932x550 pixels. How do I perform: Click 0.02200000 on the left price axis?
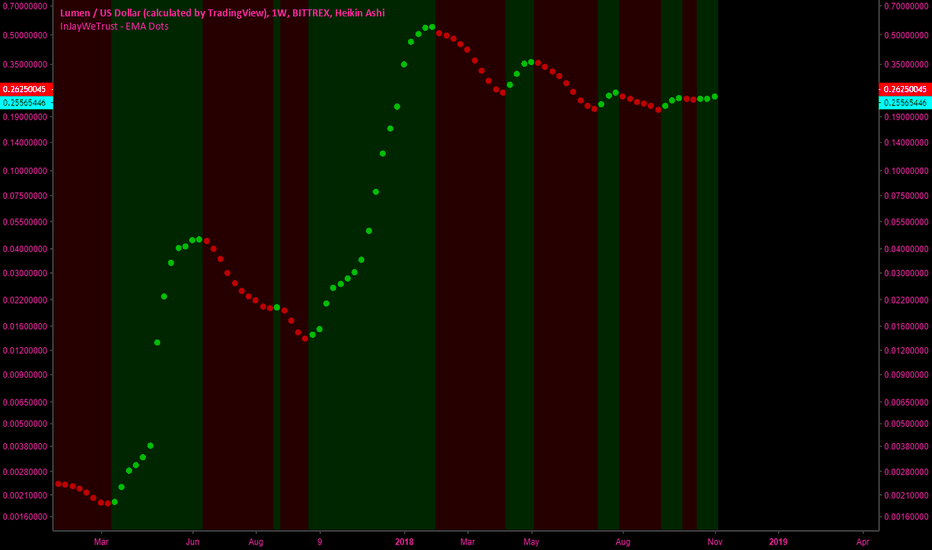click(25, 300)
